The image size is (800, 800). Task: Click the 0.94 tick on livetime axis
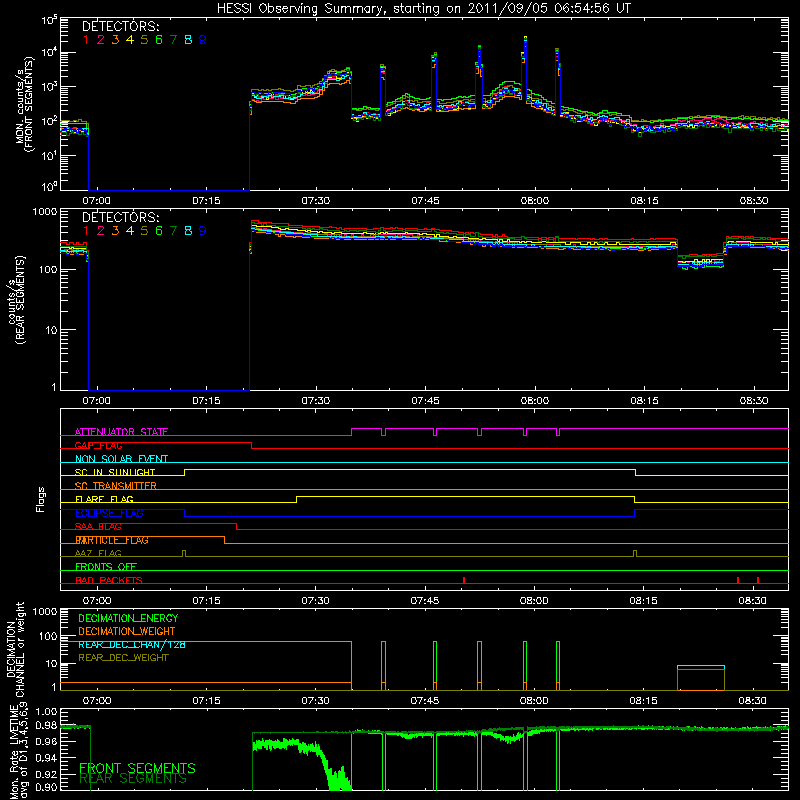coord(46,757)
